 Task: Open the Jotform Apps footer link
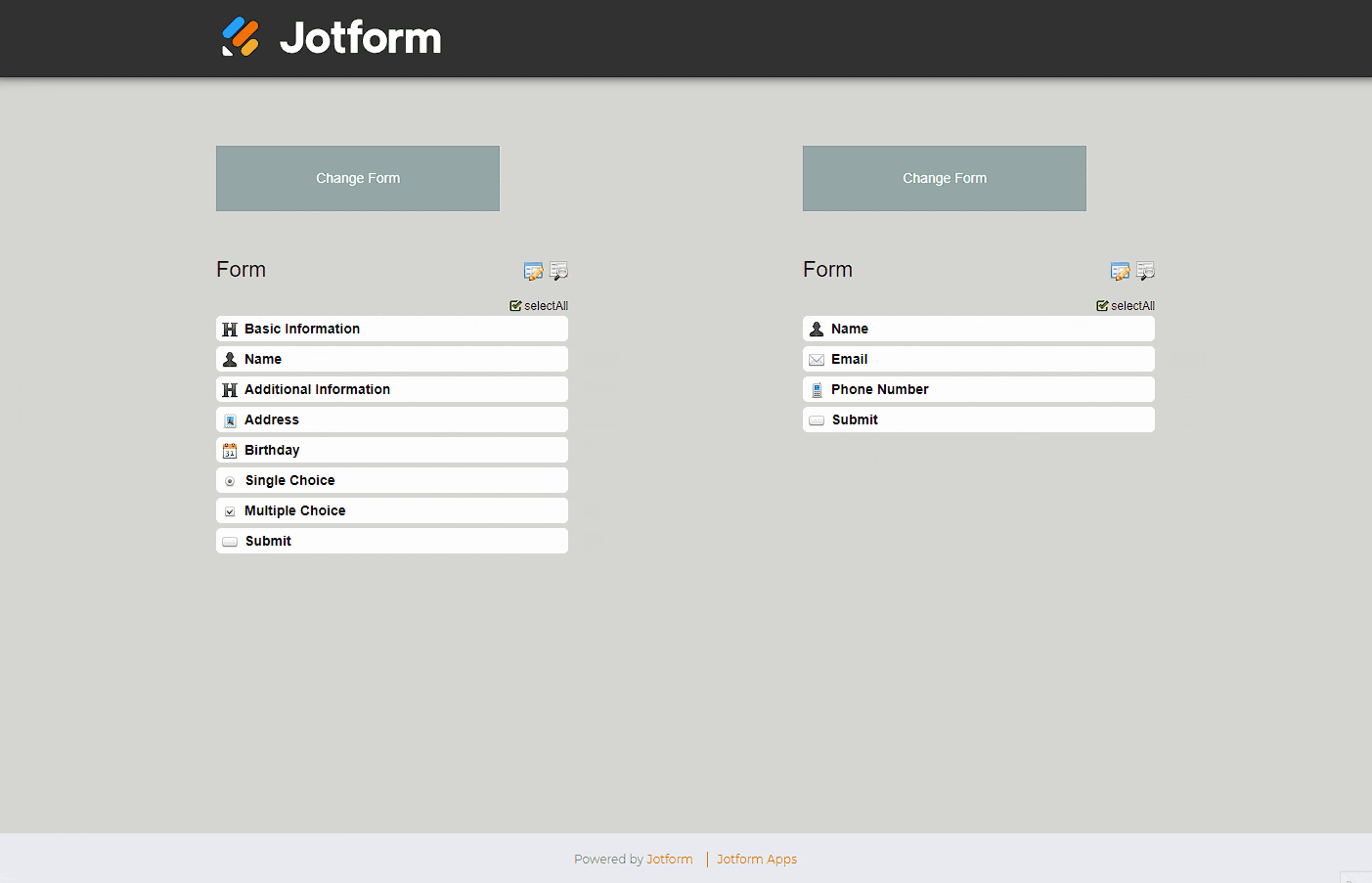coord(756,859)
